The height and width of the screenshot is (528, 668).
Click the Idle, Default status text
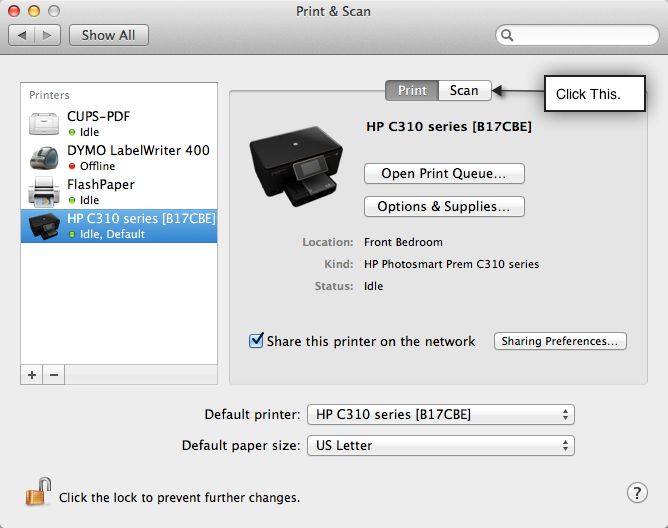pyautogui.click(x=112, y=234)
